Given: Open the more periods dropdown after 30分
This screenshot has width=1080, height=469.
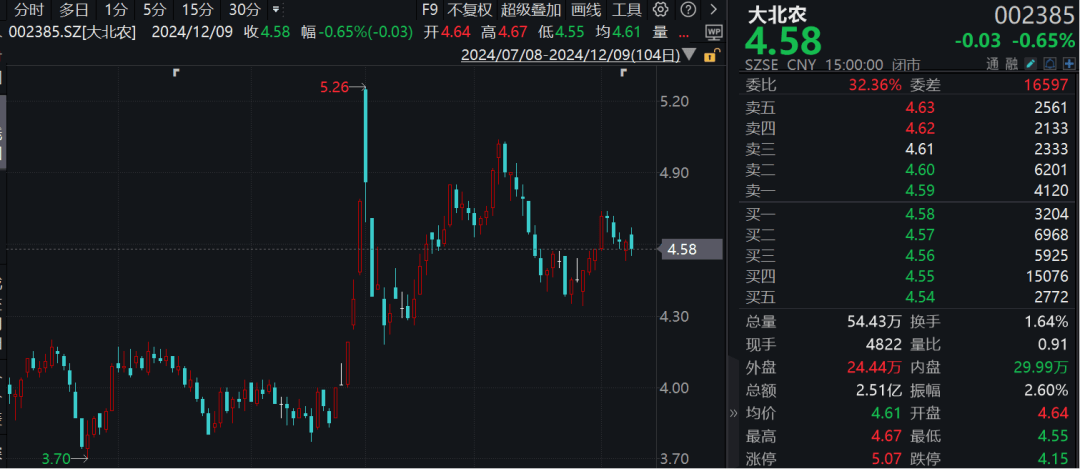Looking at the screenshot, I should [x=276, y=10].
